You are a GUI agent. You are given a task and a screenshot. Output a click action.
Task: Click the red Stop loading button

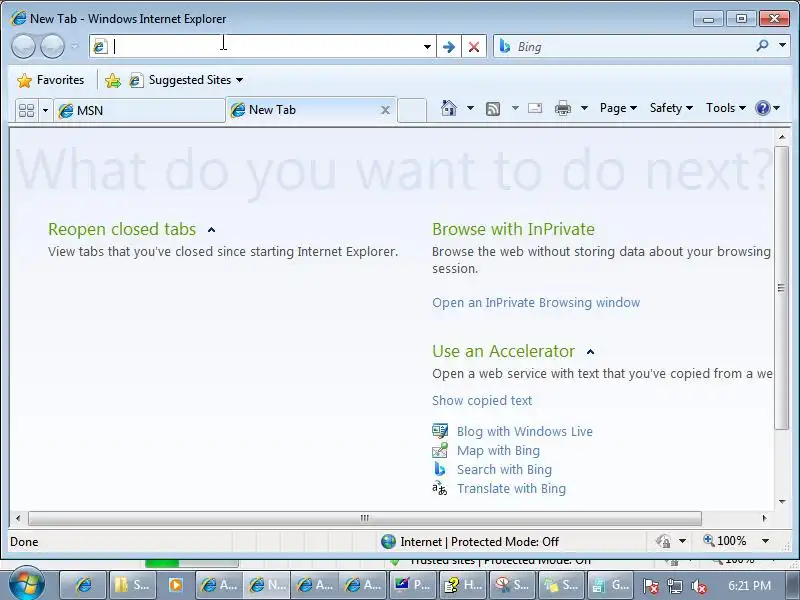coord(474,47)
